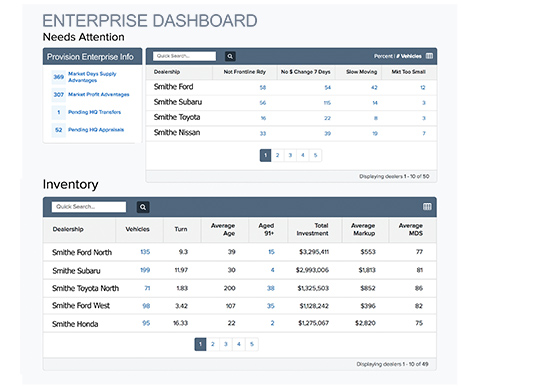Sort by Not Frontline Rdy column
This screenshot has height=386, width=546.
(245, 72)
